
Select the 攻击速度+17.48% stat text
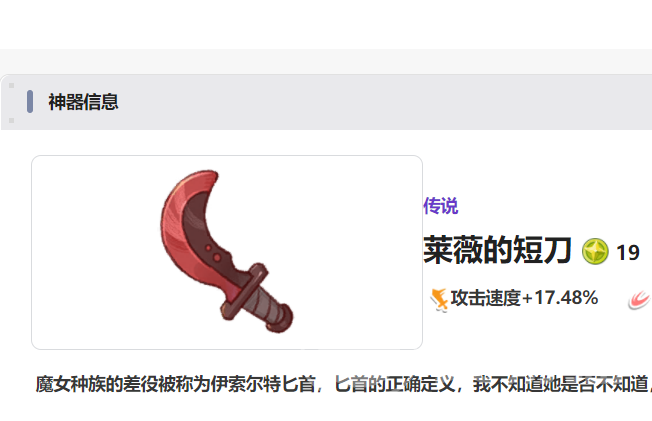click(524, 298)
